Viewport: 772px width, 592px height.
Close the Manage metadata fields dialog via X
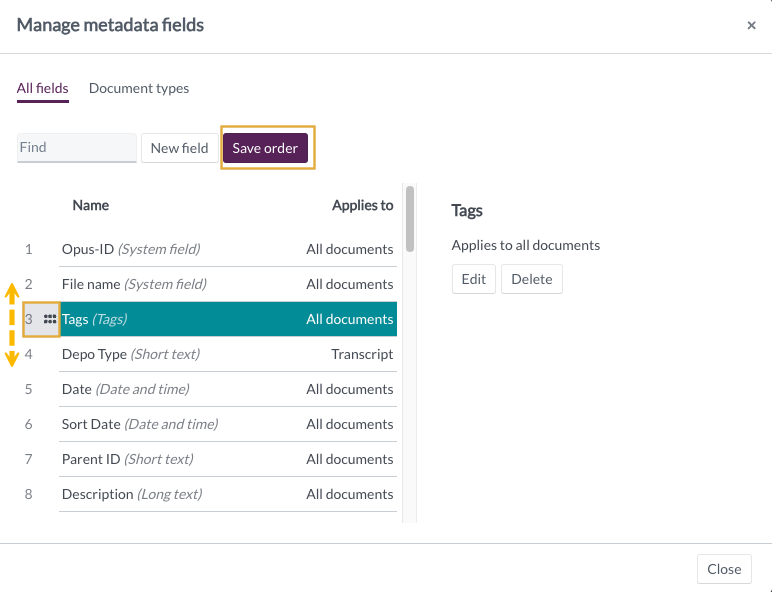(751, 25)
